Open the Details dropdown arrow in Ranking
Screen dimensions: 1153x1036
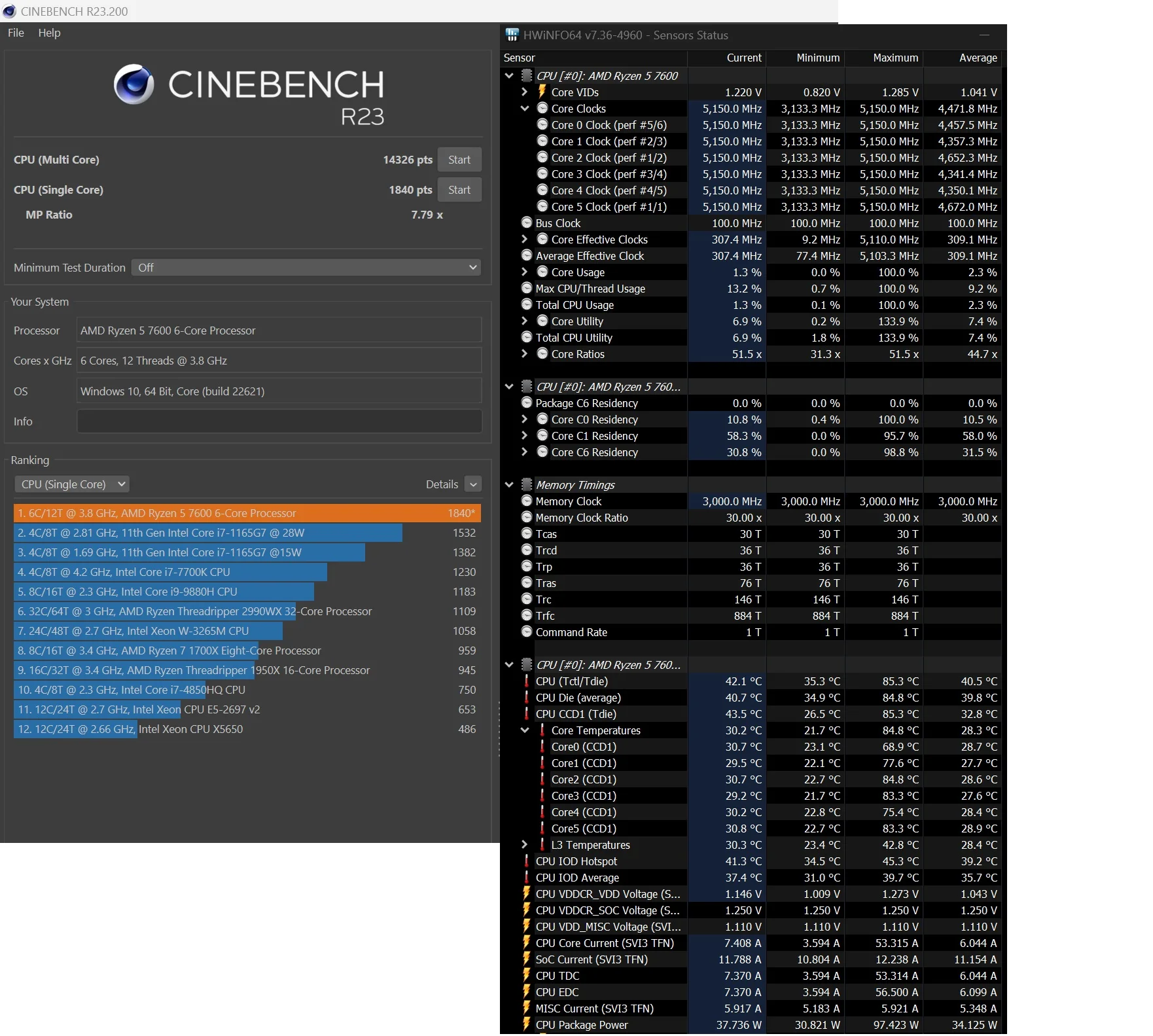tap(473, 484)
